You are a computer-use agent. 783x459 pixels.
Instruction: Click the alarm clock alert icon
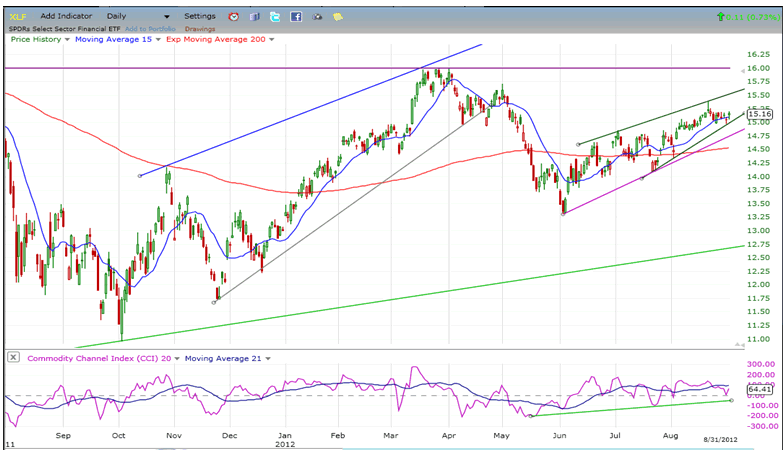233,17
